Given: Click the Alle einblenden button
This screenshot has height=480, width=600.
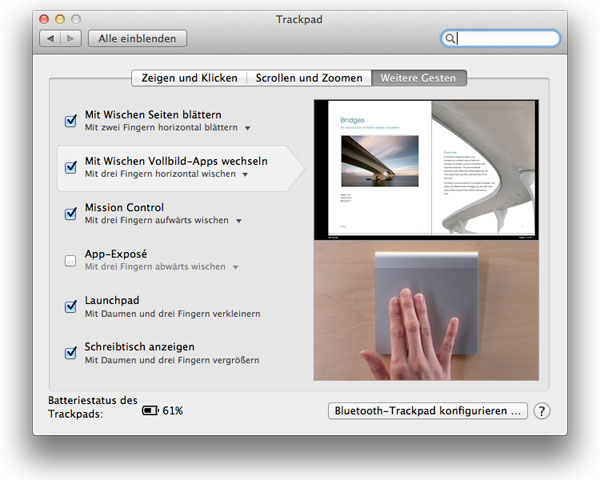Looking at the screenshot, I should (137, 39).
